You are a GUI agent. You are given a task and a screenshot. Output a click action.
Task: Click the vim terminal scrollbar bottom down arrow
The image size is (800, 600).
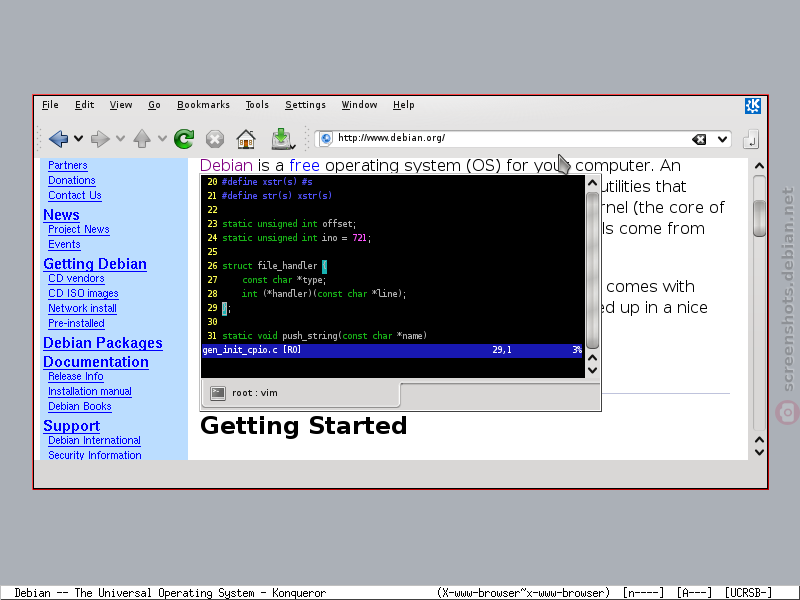592,370
